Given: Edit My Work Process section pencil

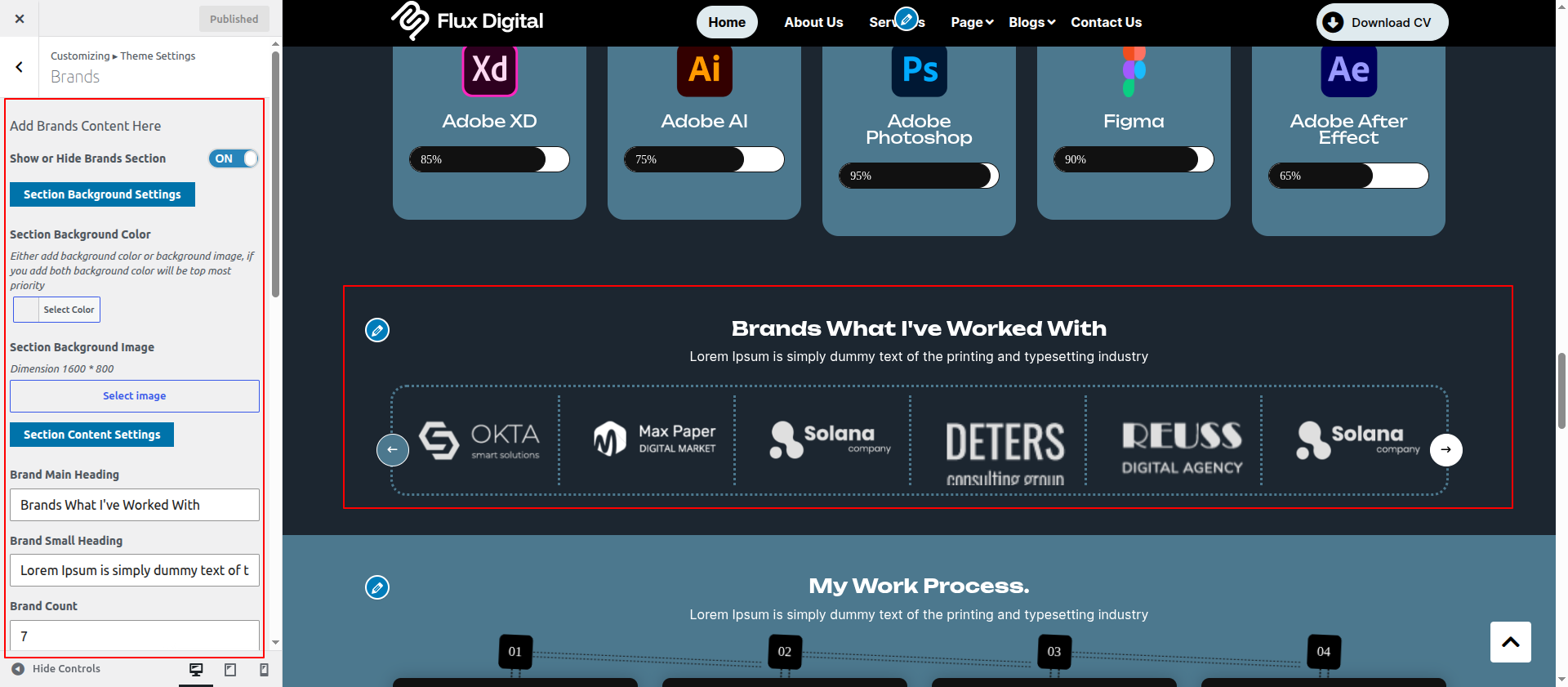Looking at the screenshot, I should [377, 587].
